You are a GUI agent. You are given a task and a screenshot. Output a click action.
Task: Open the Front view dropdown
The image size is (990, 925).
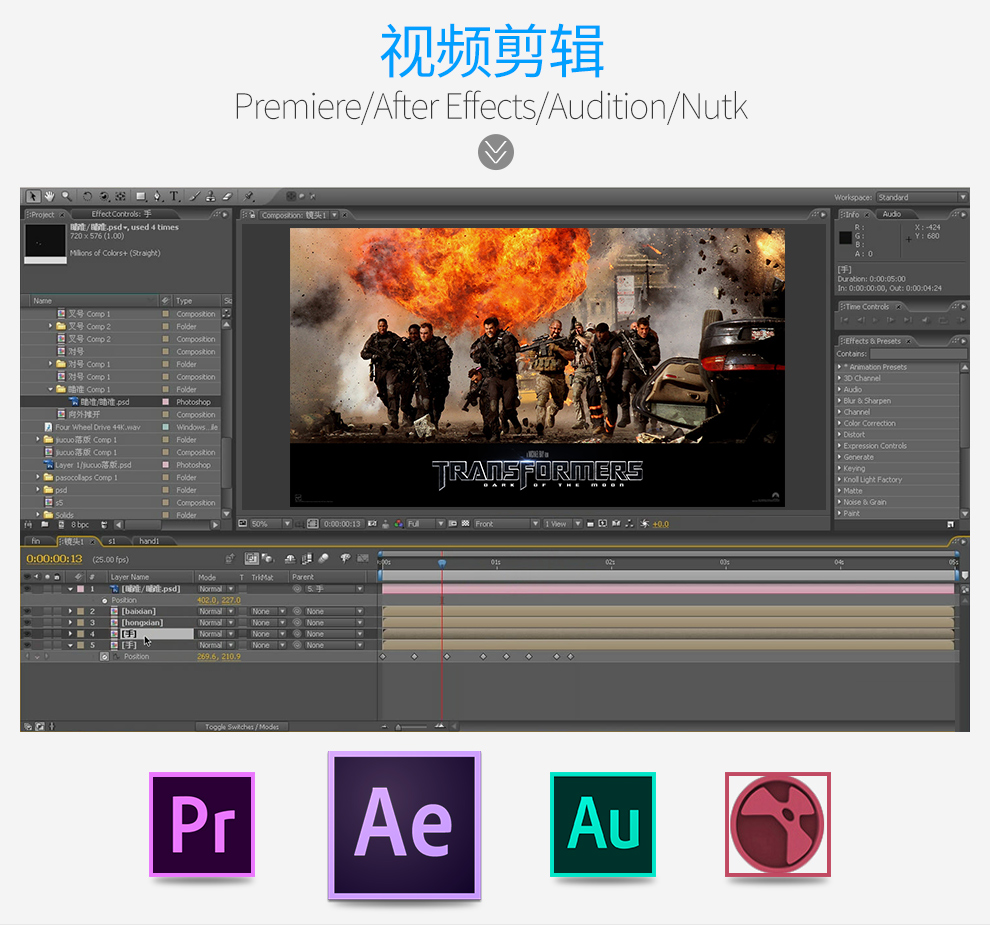tap(506, 524)
